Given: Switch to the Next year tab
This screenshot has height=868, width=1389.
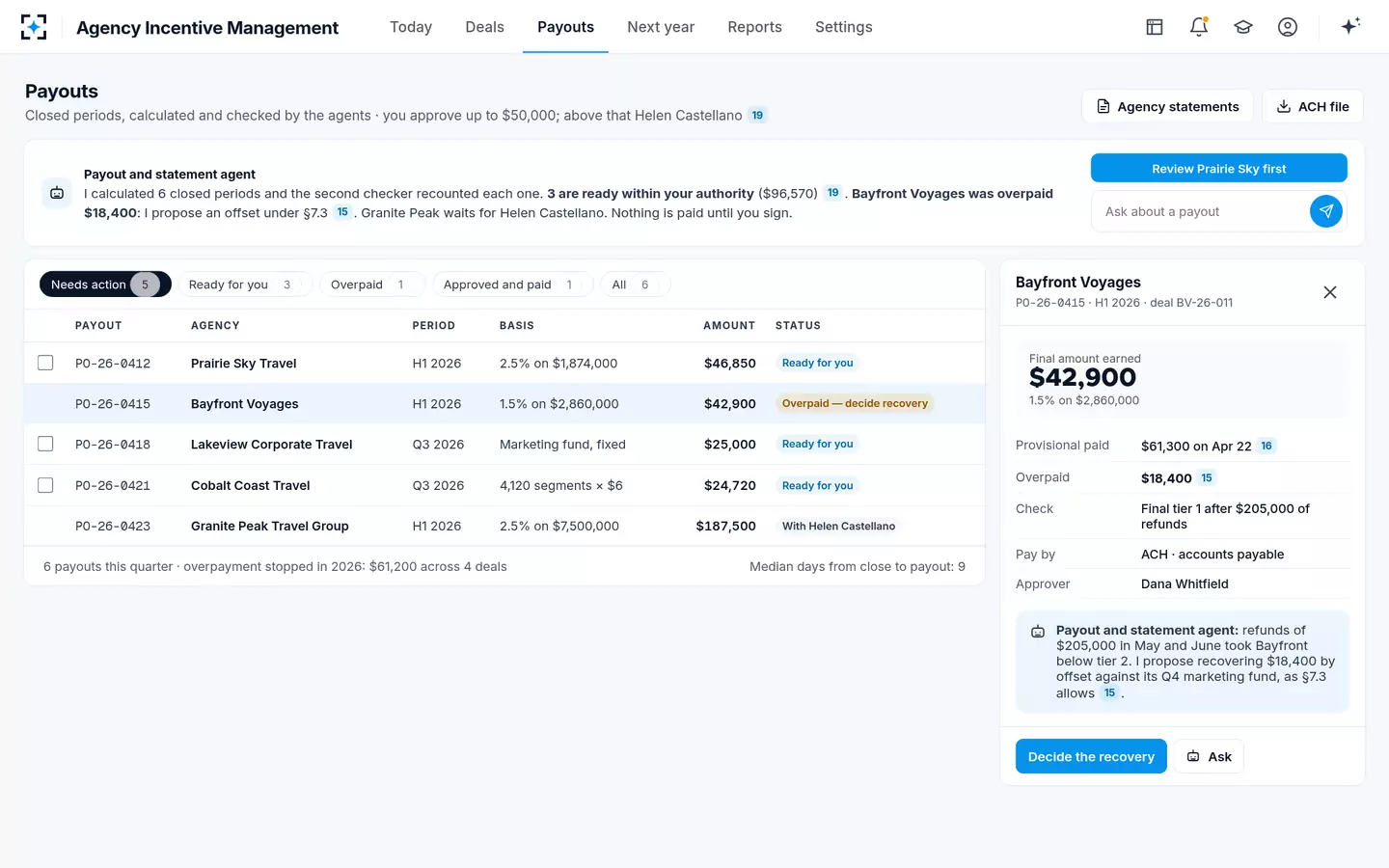Looking at the screenshot, I should click(x=661, y=27).
